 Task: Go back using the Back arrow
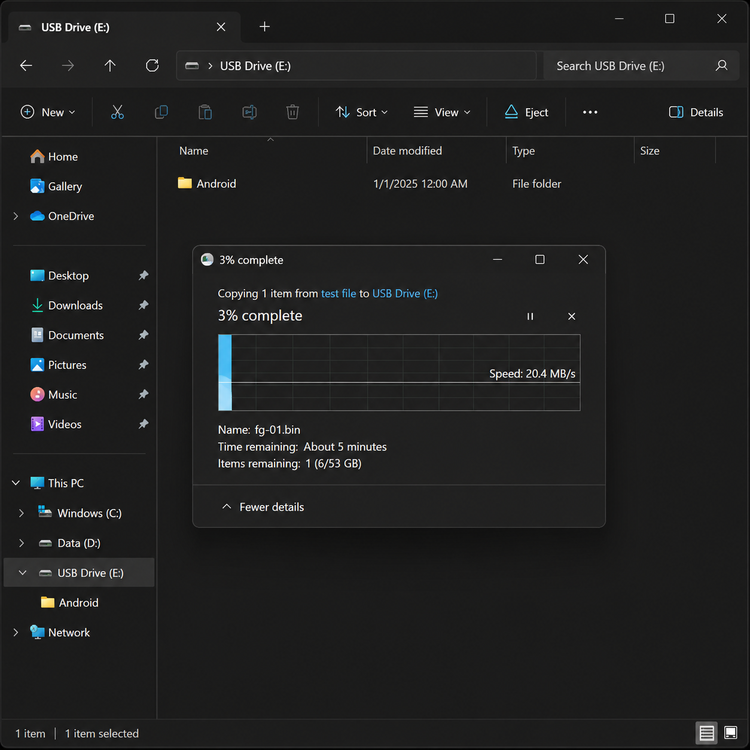click(26, 66)
